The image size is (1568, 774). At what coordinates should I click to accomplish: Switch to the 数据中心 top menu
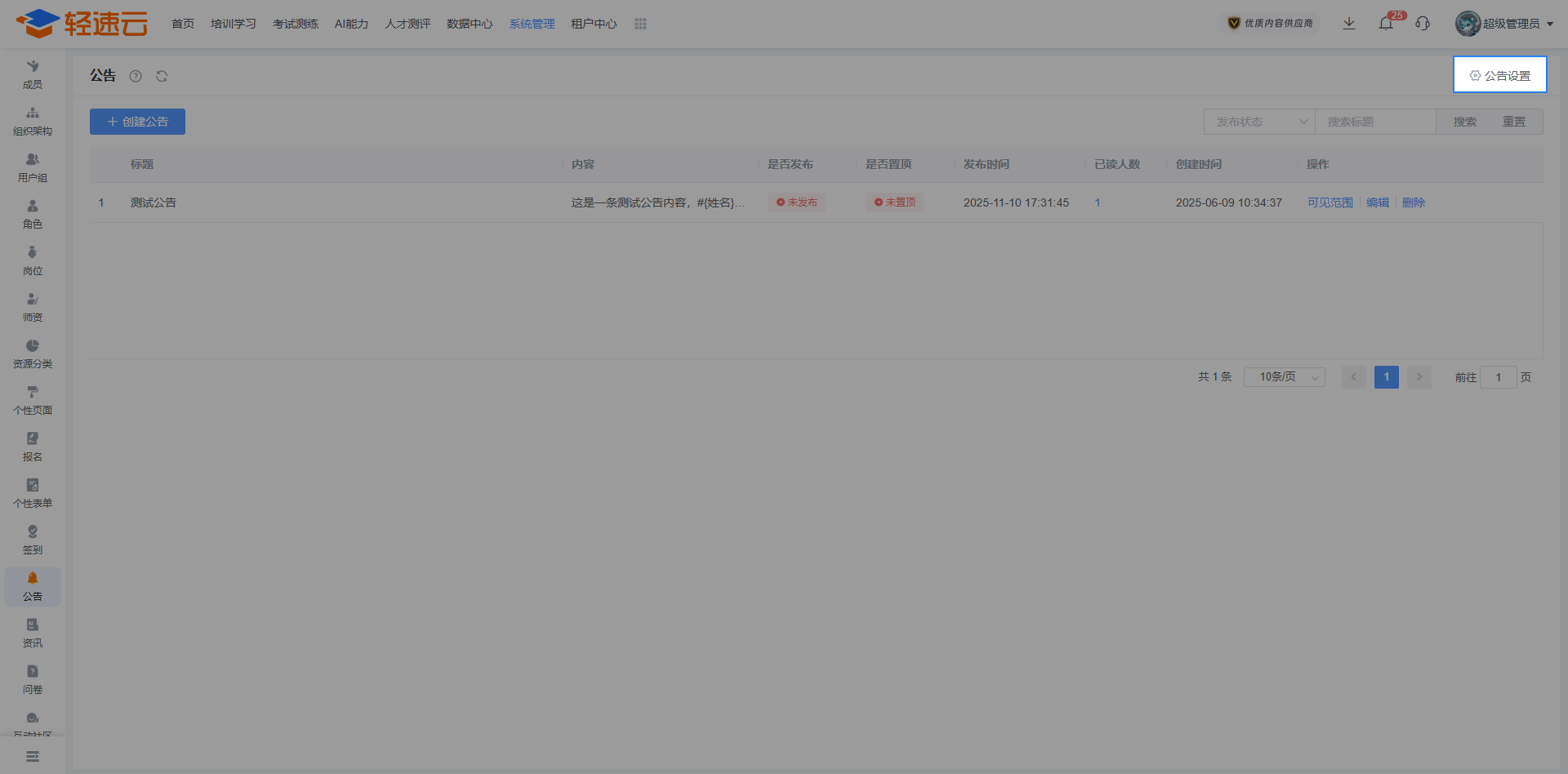tap(470, 24)
